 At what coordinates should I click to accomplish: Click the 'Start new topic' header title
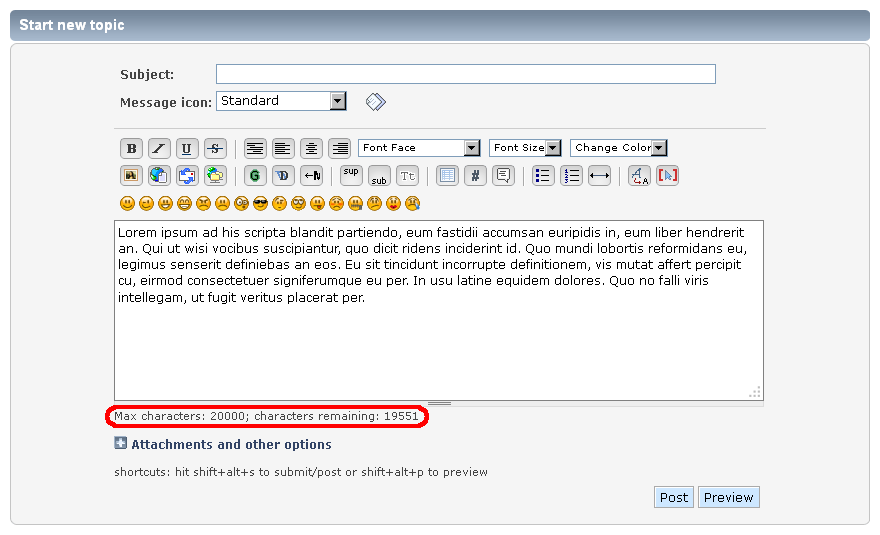[x=72, y=25]
